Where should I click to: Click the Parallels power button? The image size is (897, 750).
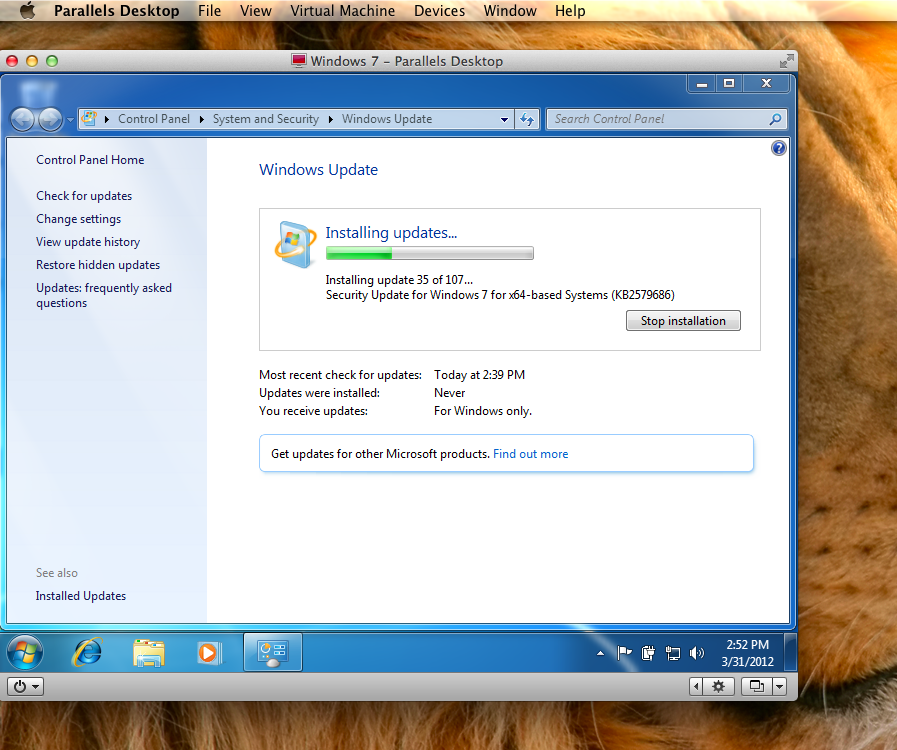[20, 686]
